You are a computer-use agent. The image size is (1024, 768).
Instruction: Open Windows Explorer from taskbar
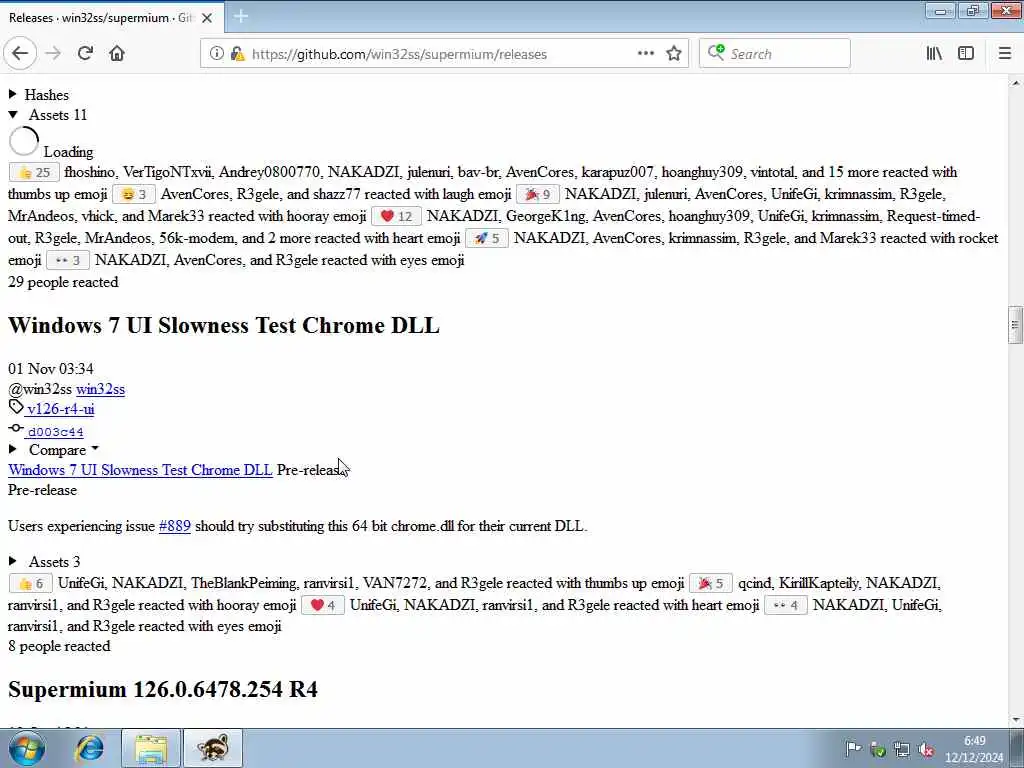[151, 748]
